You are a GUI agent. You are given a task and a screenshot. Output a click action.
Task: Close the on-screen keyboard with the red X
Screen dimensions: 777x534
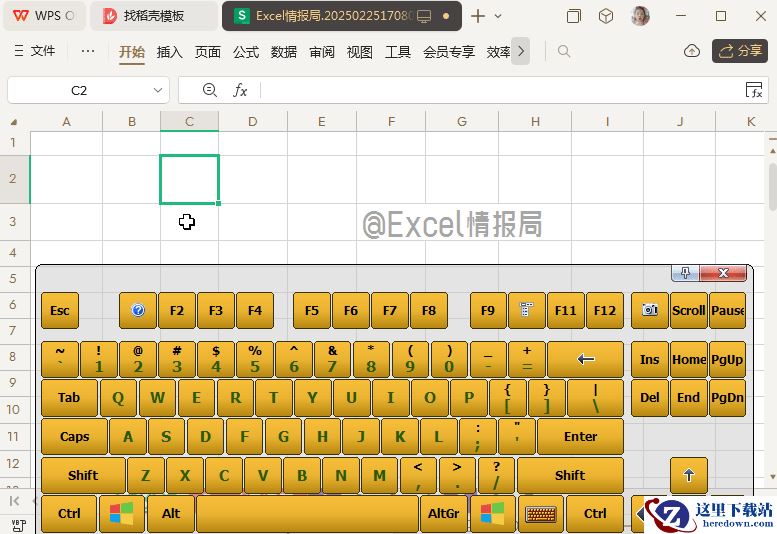pos(723,272)
